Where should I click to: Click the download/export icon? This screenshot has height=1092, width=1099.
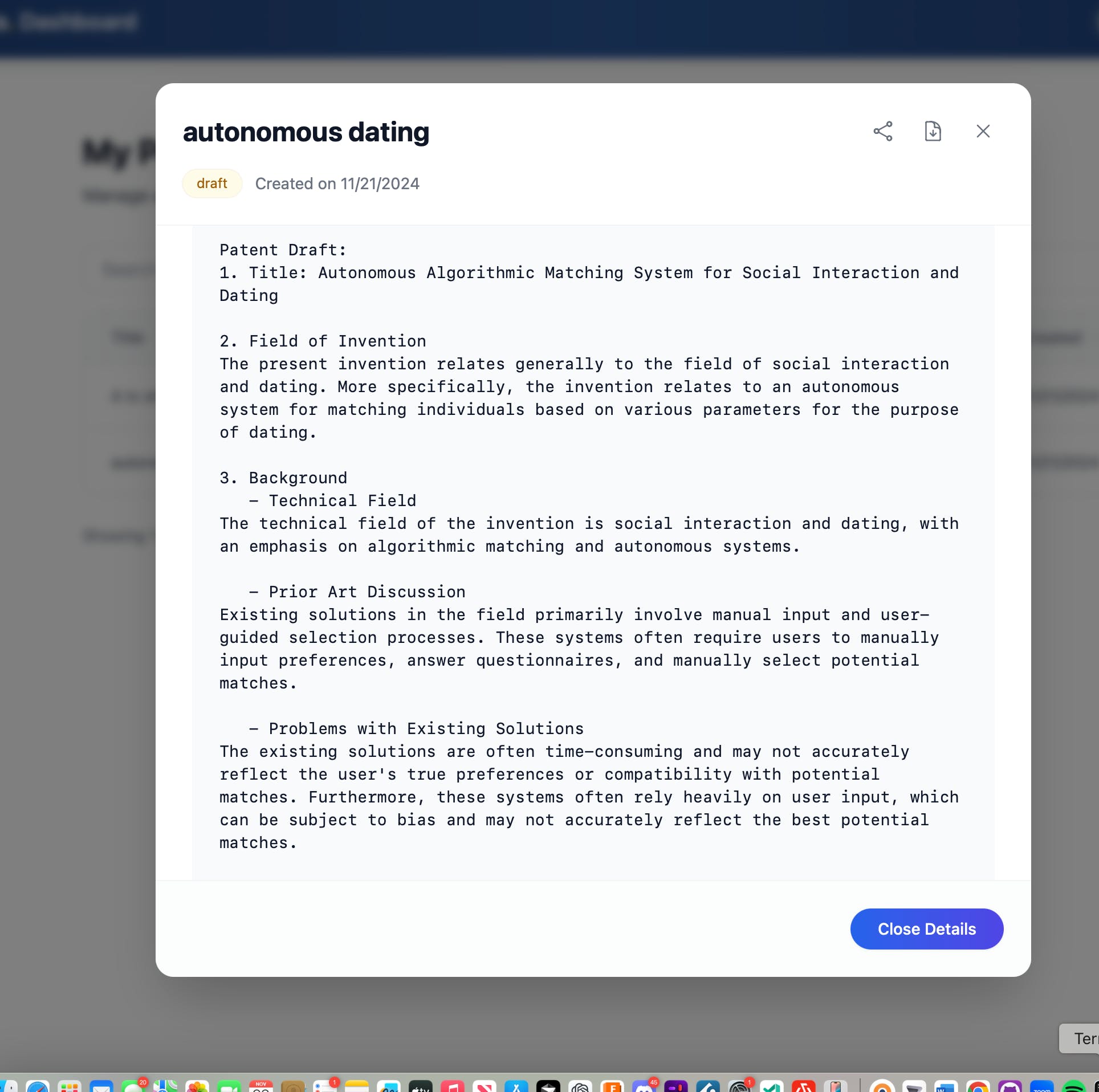tap(932, 131)
